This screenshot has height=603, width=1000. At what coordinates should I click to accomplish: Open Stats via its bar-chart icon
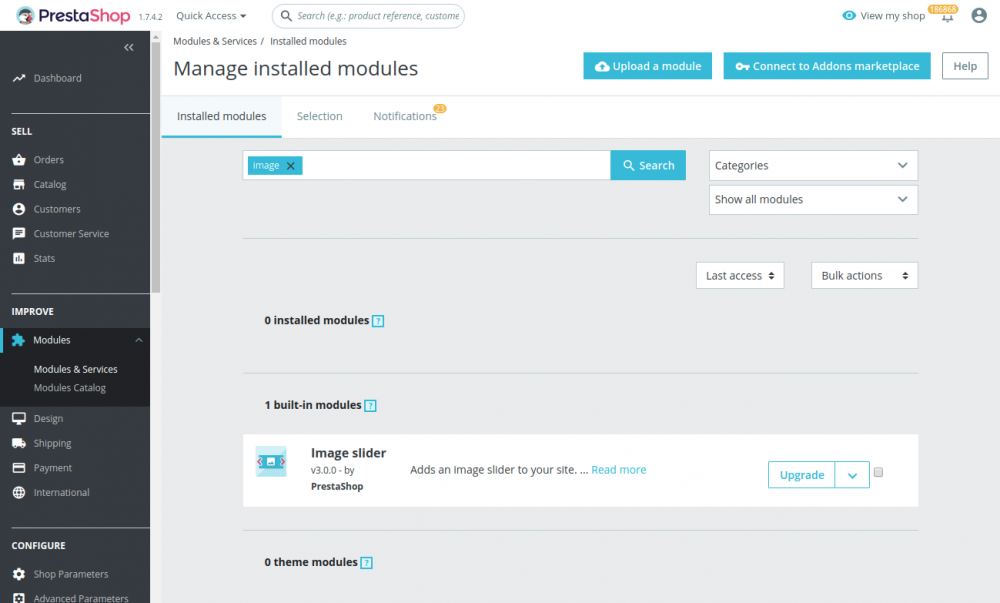[x=22, y=258]
